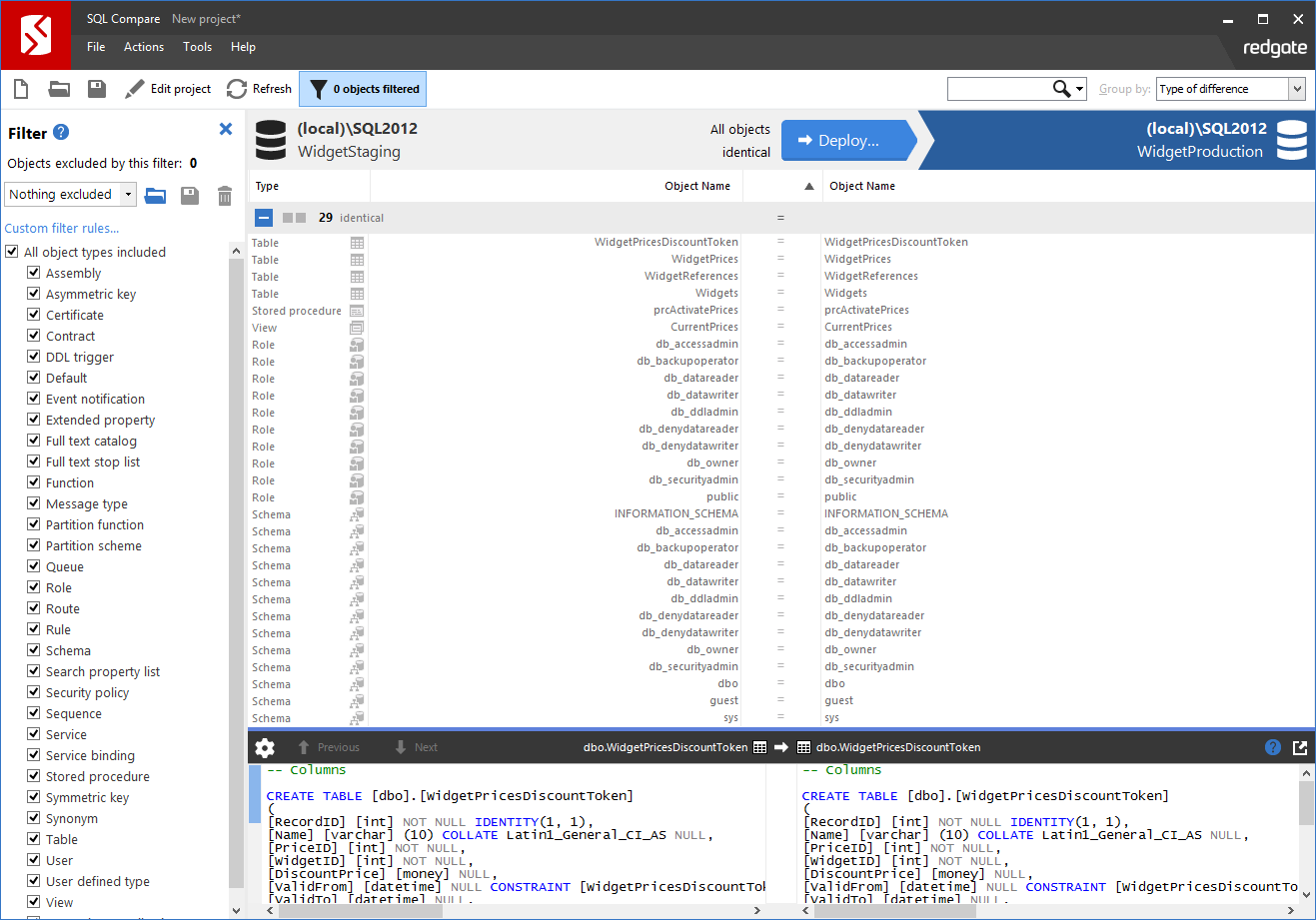Refresh the database comparison

(x=258, y=88)
